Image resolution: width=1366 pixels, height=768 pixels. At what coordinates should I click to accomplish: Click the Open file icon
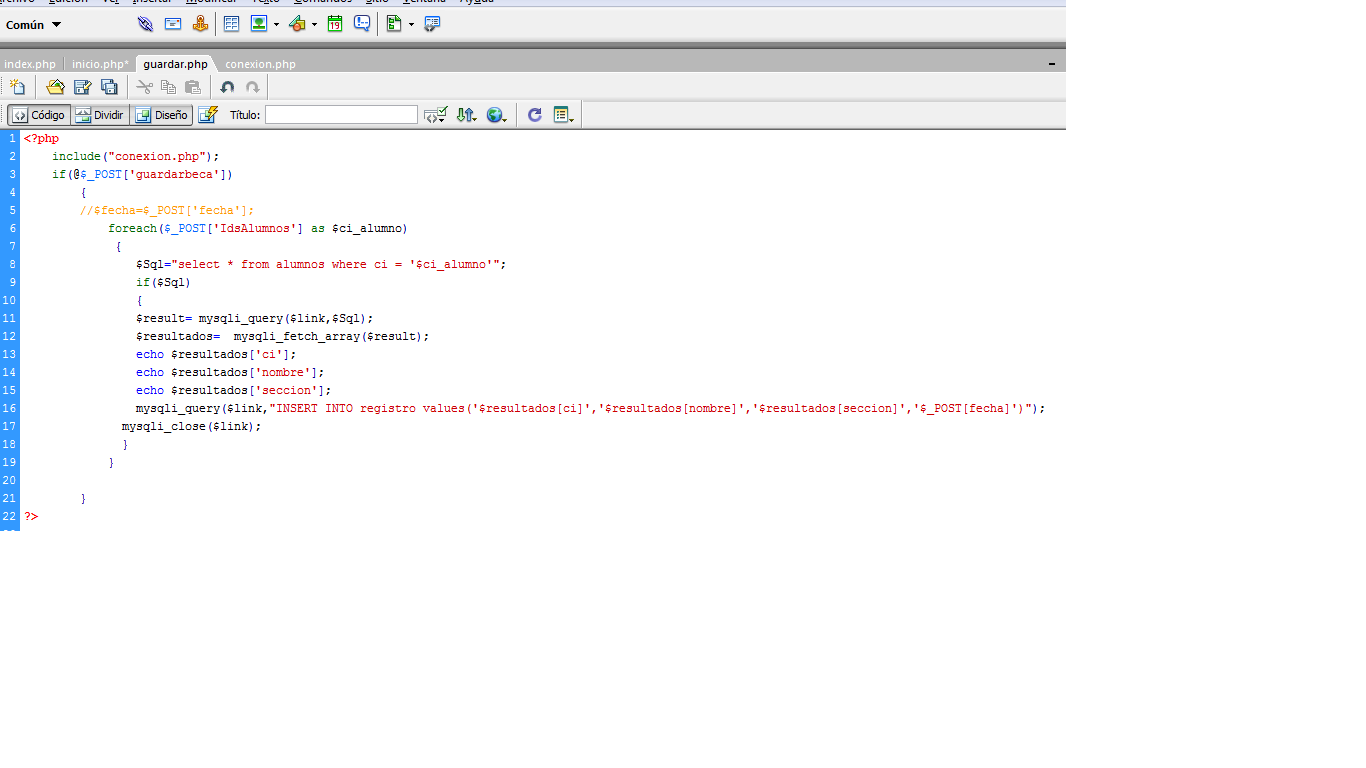tap(56, 87)
